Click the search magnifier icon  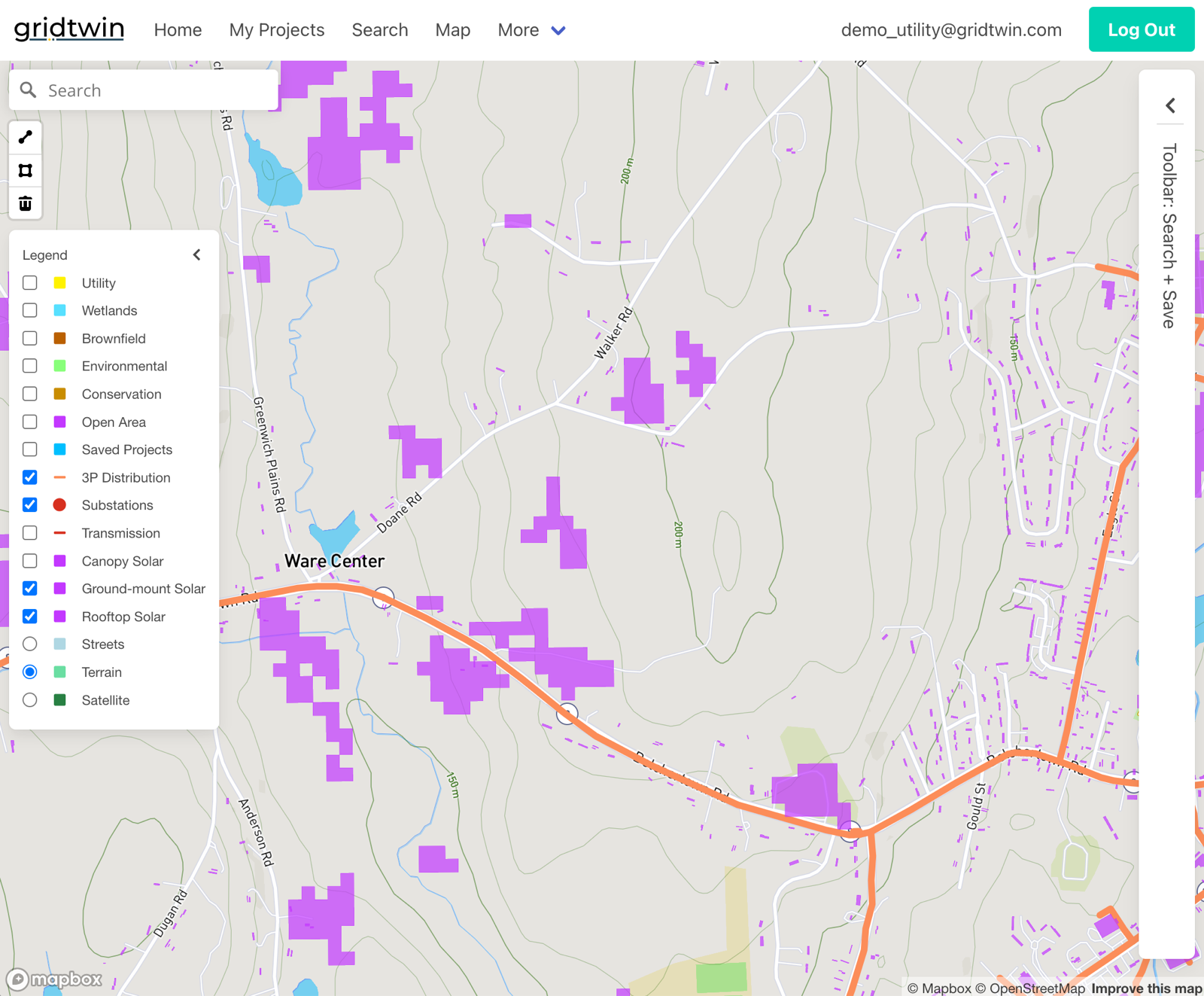29,90
